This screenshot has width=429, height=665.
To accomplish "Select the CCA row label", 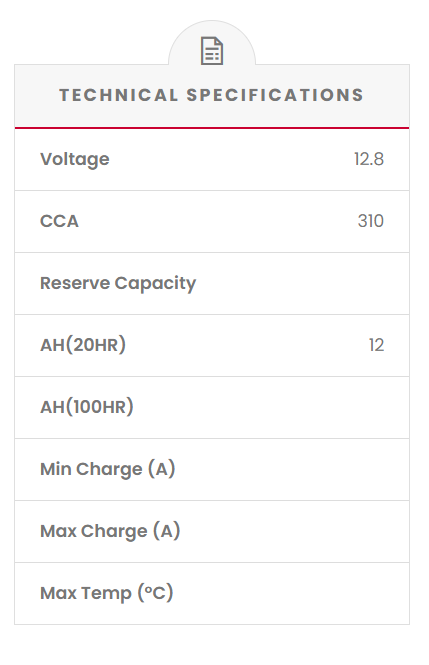I will (x=59, y=221).
